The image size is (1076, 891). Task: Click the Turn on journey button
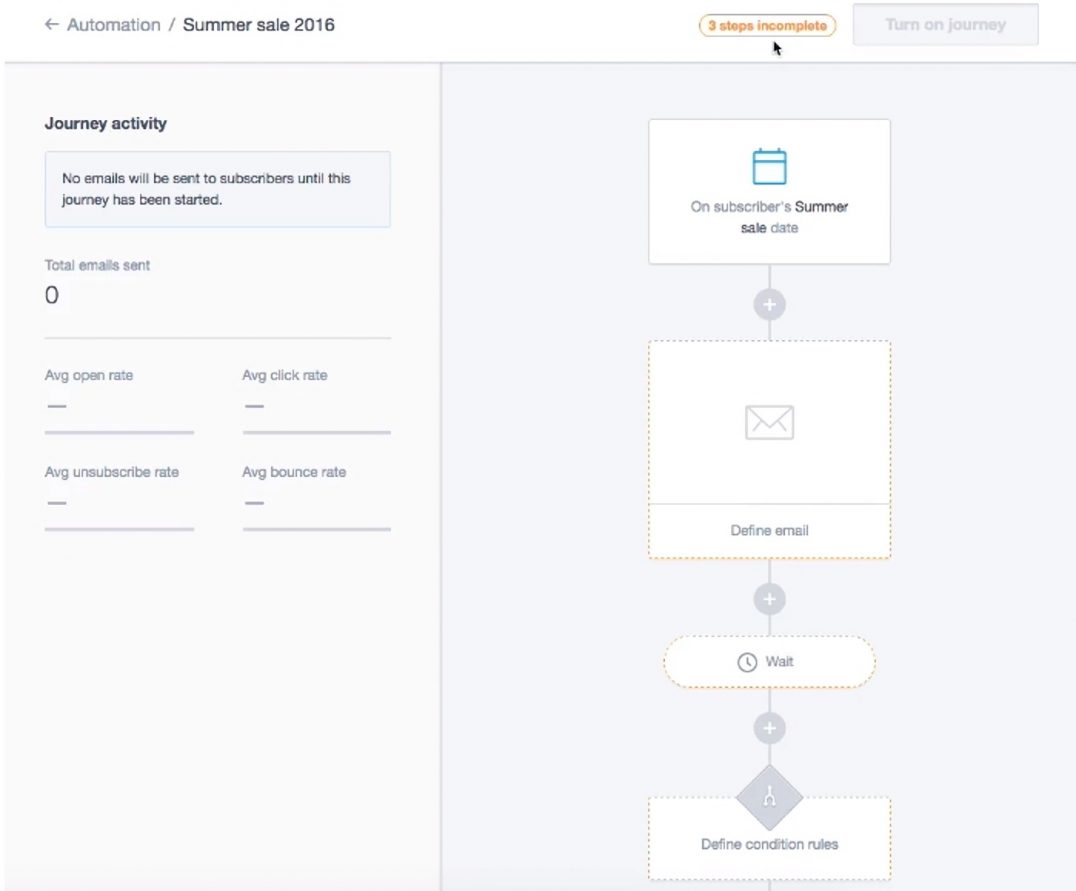pos(944,24)
